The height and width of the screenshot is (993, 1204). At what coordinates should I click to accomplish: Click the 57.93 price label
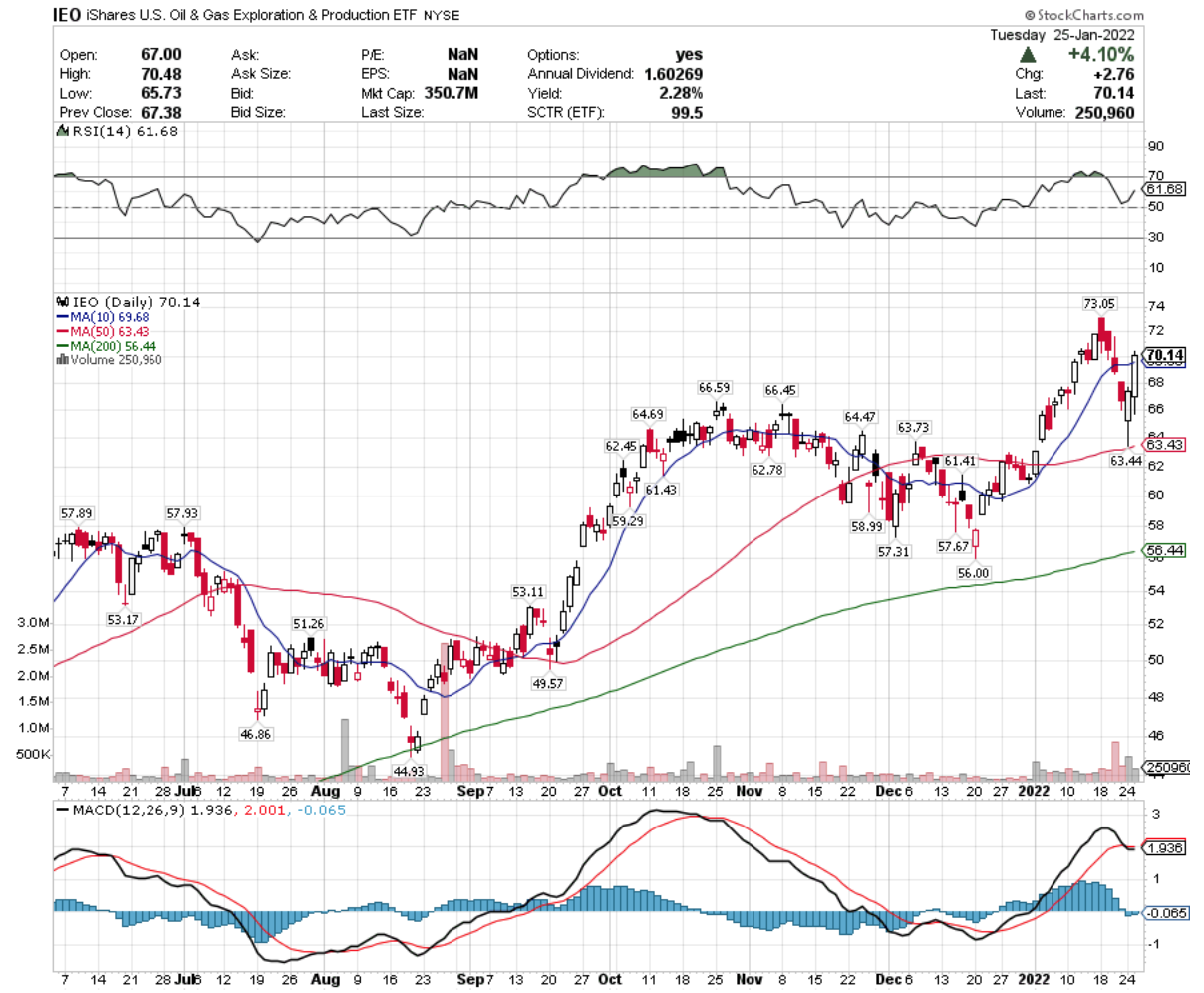182,513
